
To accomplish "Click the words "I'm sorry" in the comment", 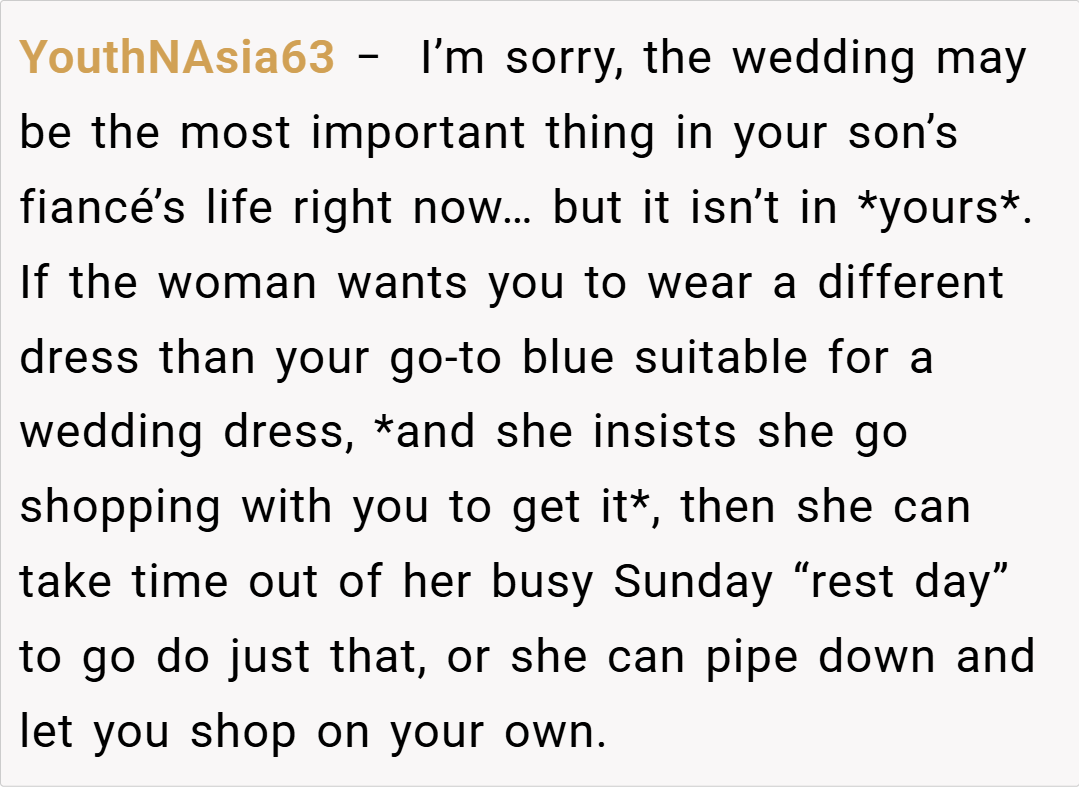I will [523, 58].
